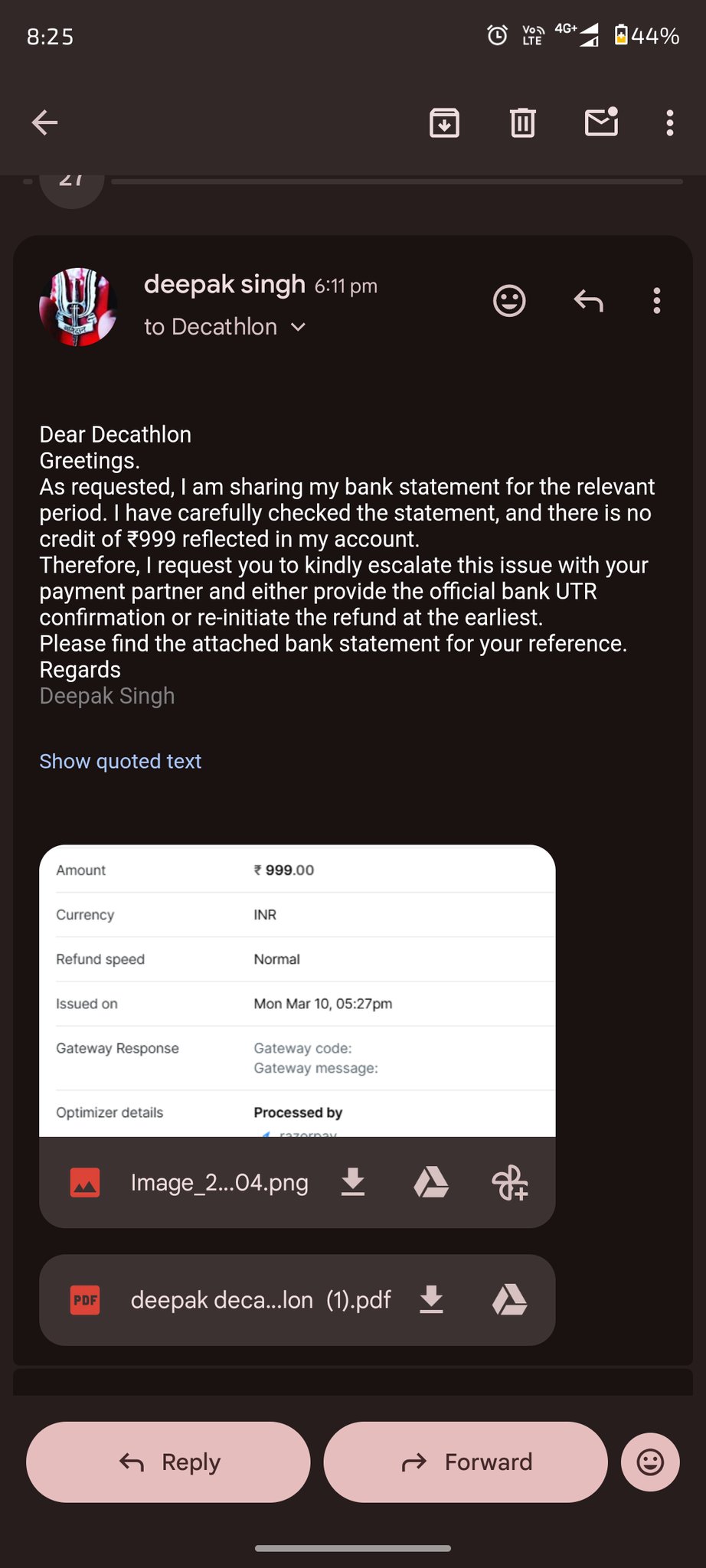The width and height of the screenshot is (706, 1568).
Task: Tap deepak singh's profile picture
Action: 77,307
